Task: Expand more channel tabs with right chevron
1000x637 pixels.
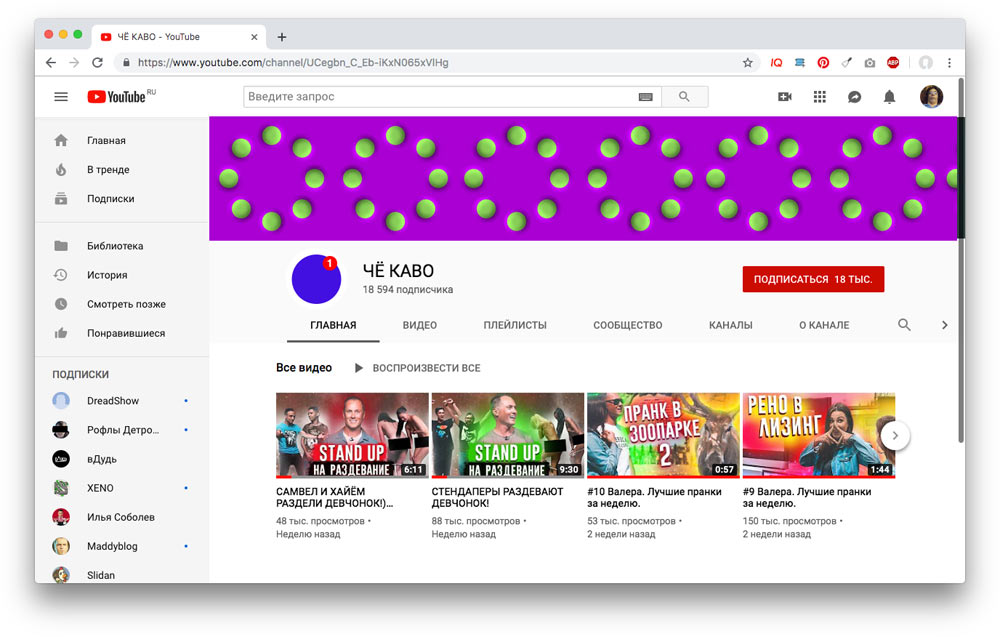Action: coord(944,325)
